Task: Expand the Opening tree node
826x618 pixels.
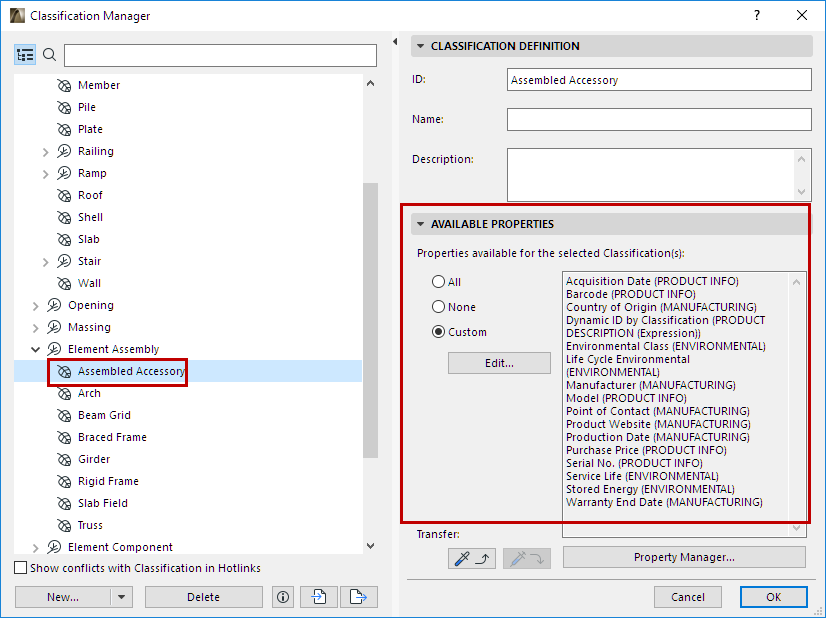Action: coord(35,306)
